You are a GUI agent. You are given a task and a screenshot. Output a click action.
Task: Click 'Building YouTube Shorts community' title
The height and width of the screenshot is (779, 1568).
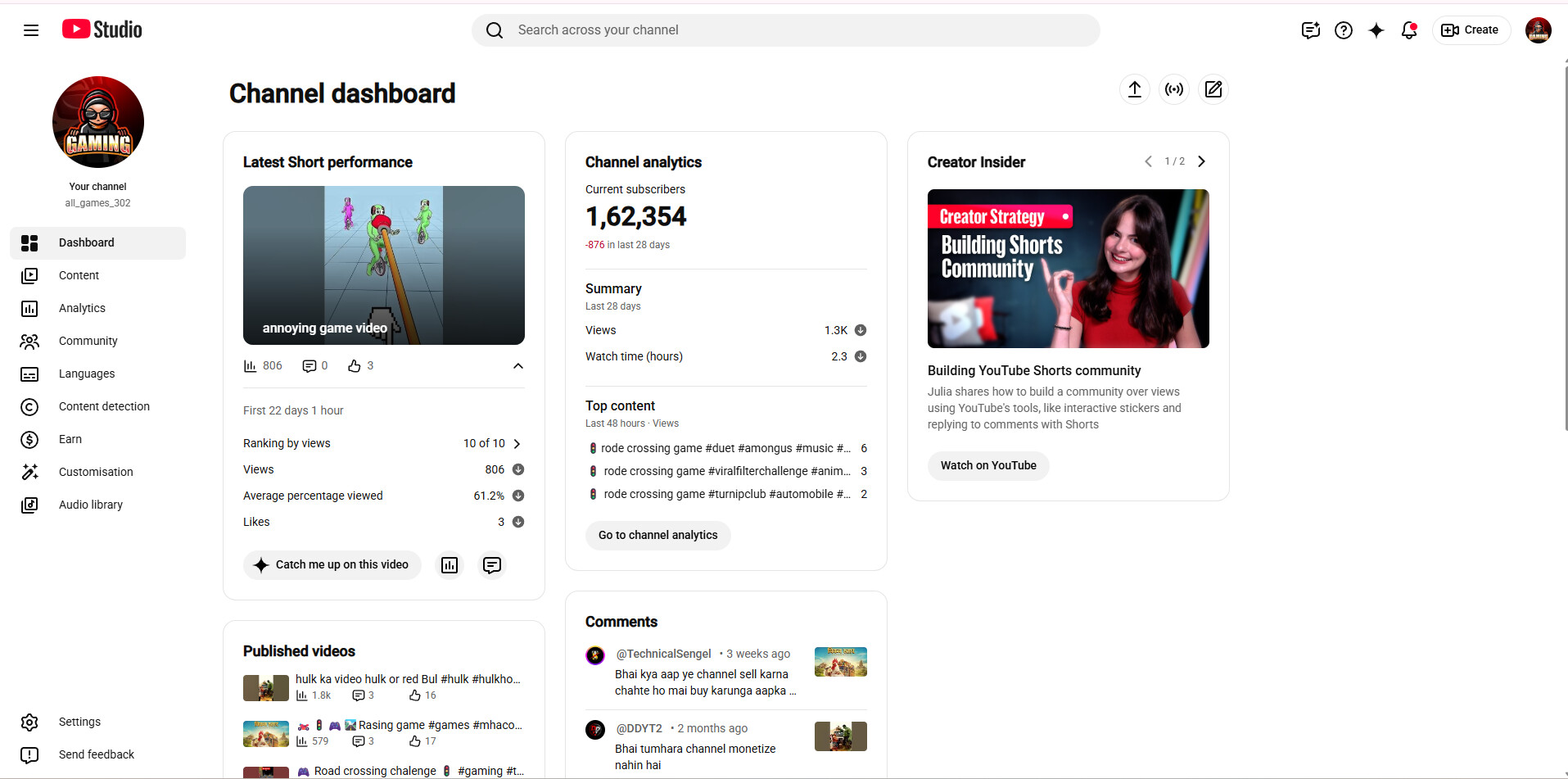pos(1034,371)
